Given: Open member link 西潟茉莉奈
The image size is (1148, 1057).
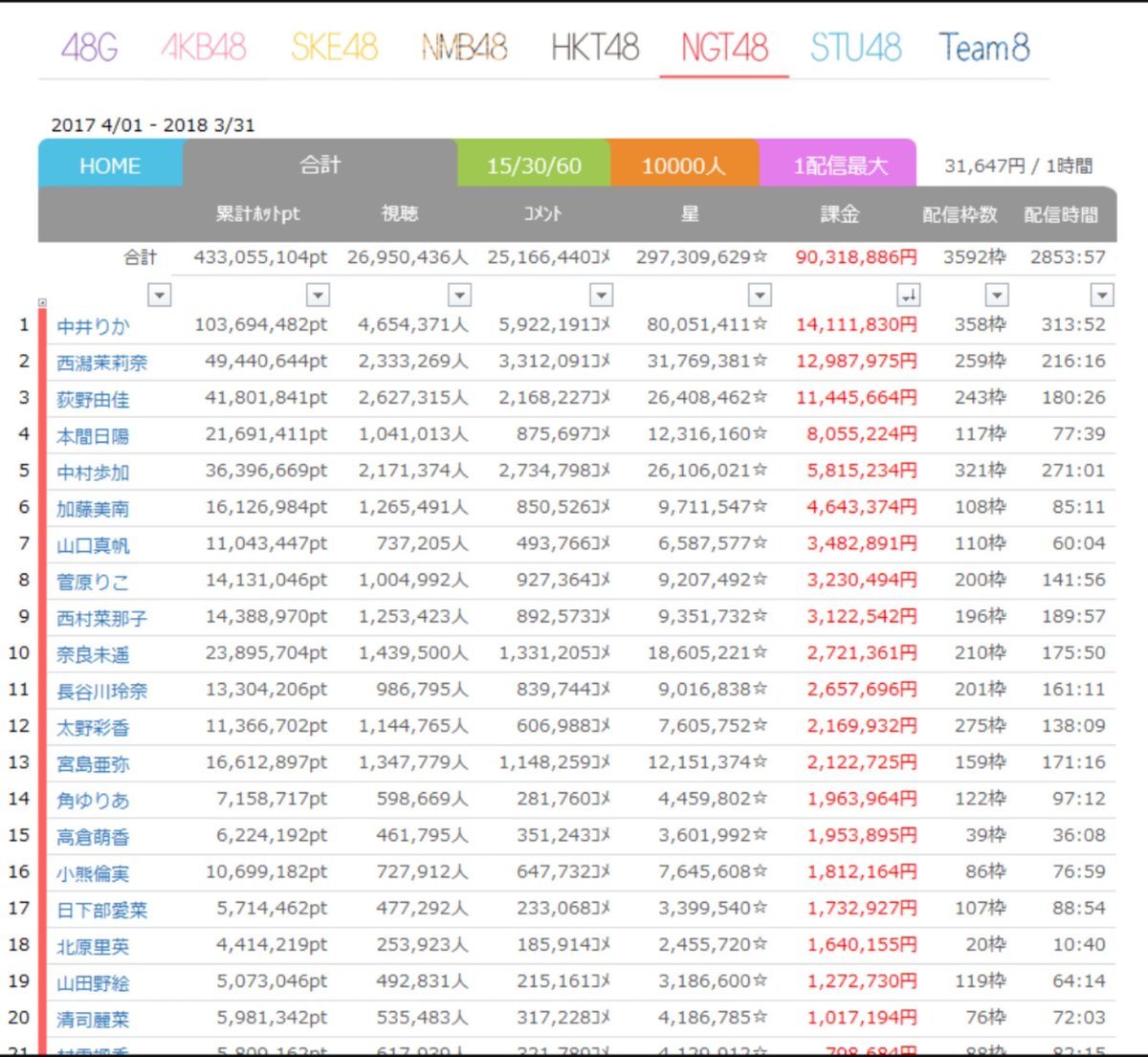Looking at the screenshot, I should coord(101,363).
